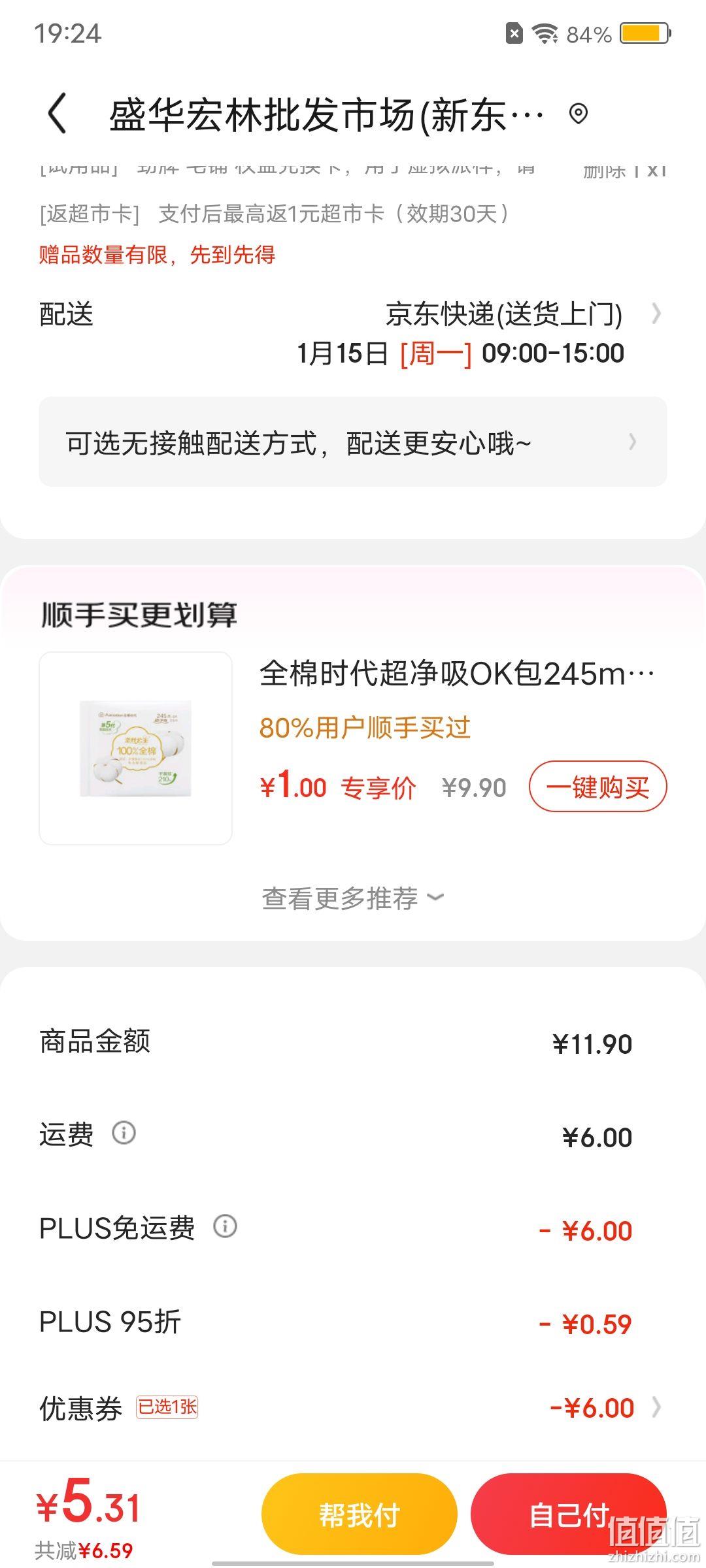
Task: Tap the battery indicator in the status bar
Action: click(x=646, y=33)
